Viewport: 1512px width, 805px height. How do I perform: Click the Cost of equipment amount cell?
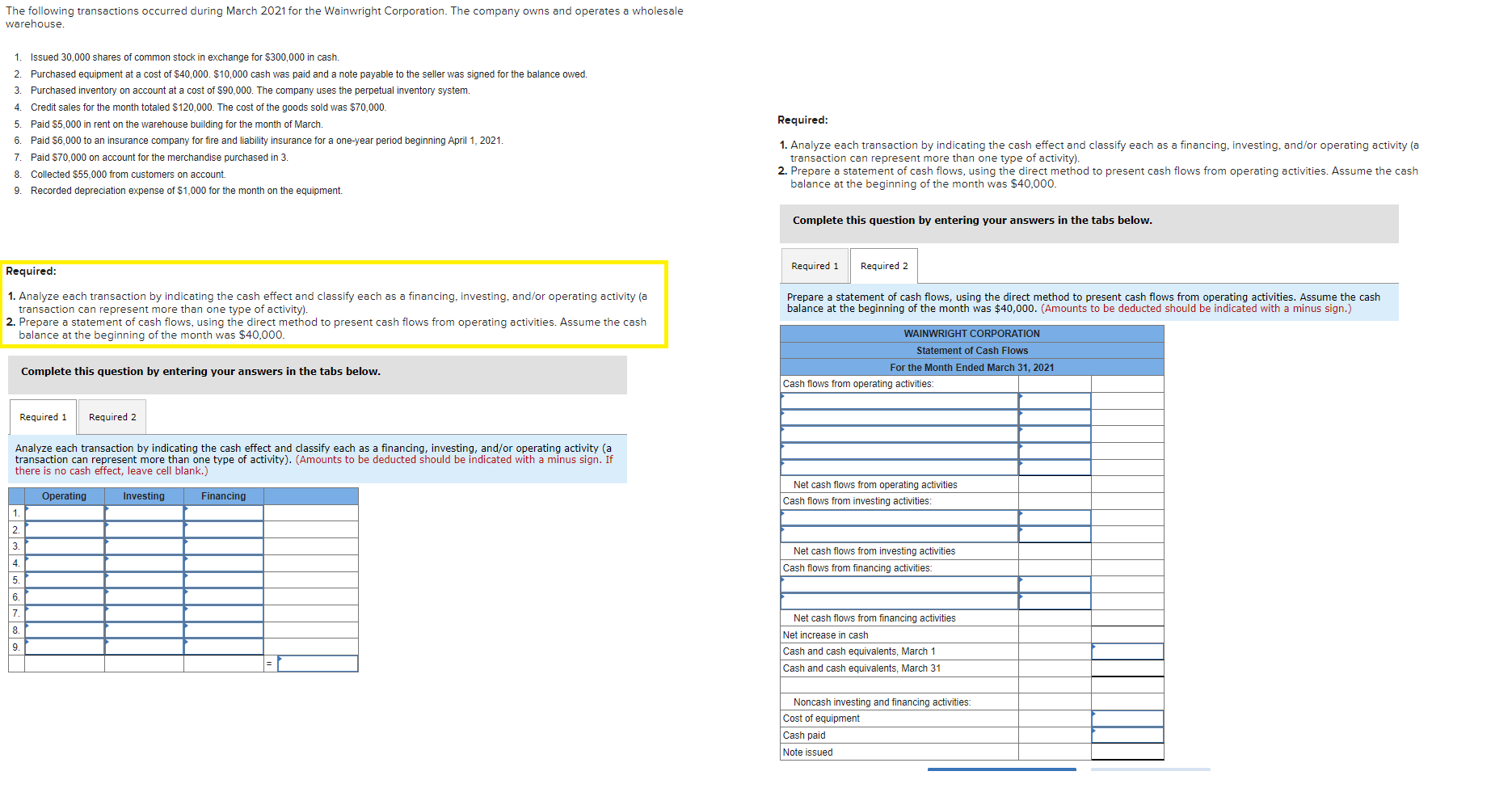point(1127,718)
